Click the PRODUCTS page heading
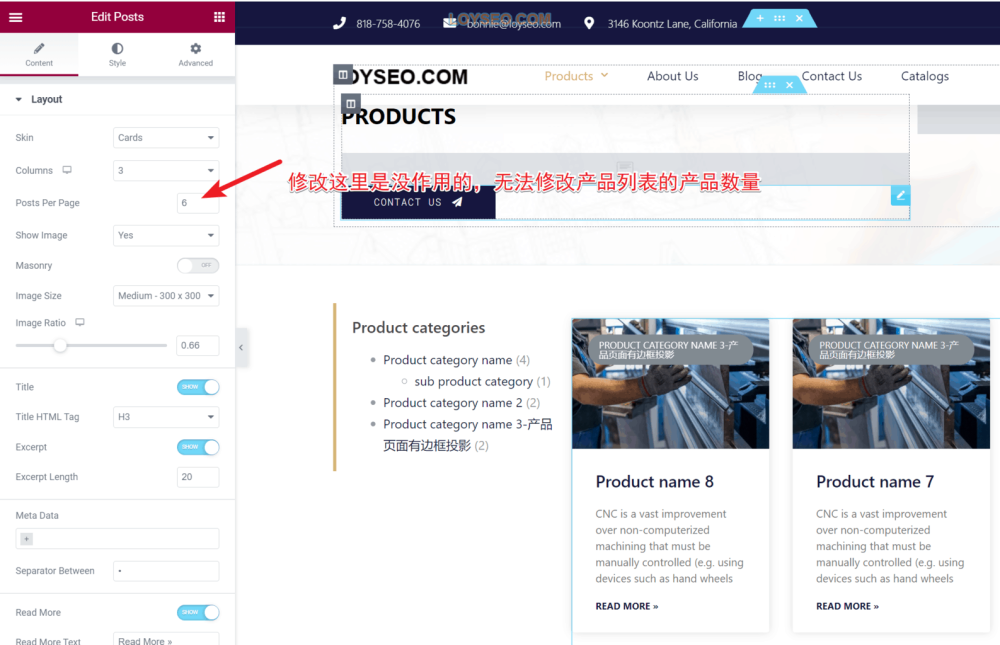This screenshot has height=645, width=1000. pyautogui.click(x=399, y=117)
